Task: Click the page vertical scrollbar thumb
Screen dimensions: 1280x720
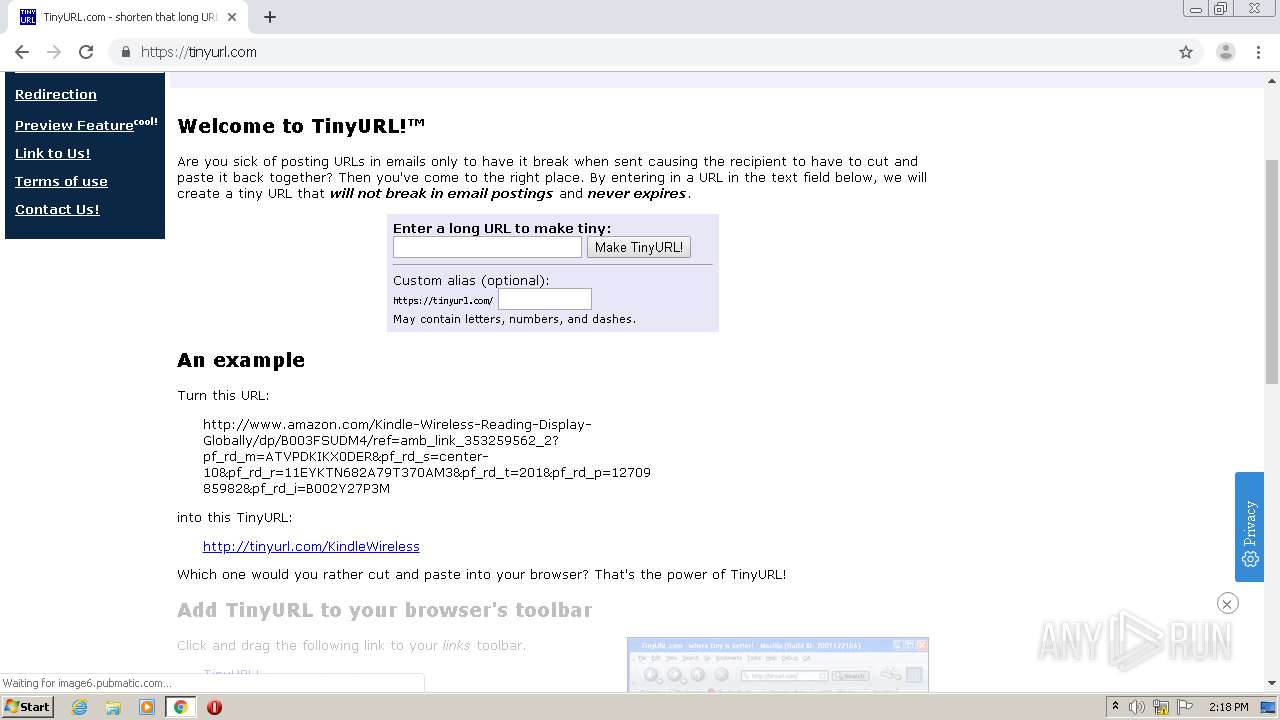Action: (1272, 272)
